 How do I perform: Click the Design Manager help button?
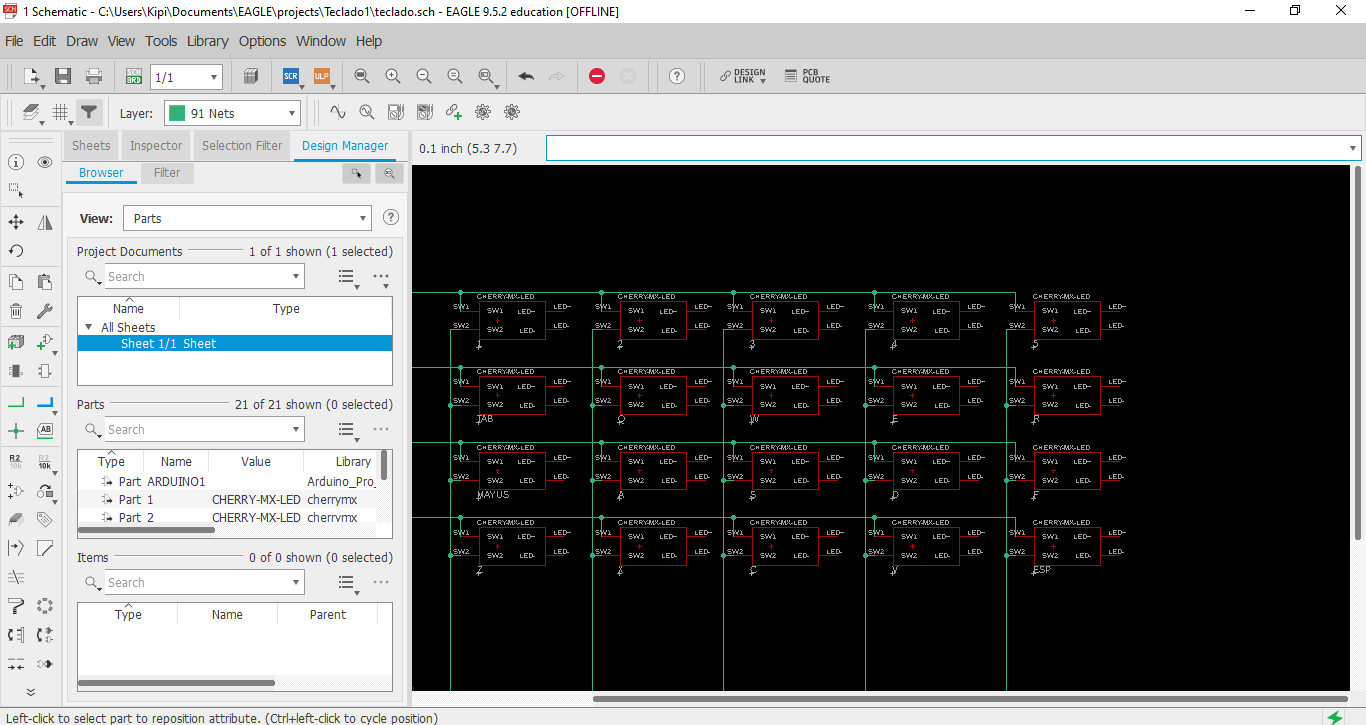[x=391, y=217]
